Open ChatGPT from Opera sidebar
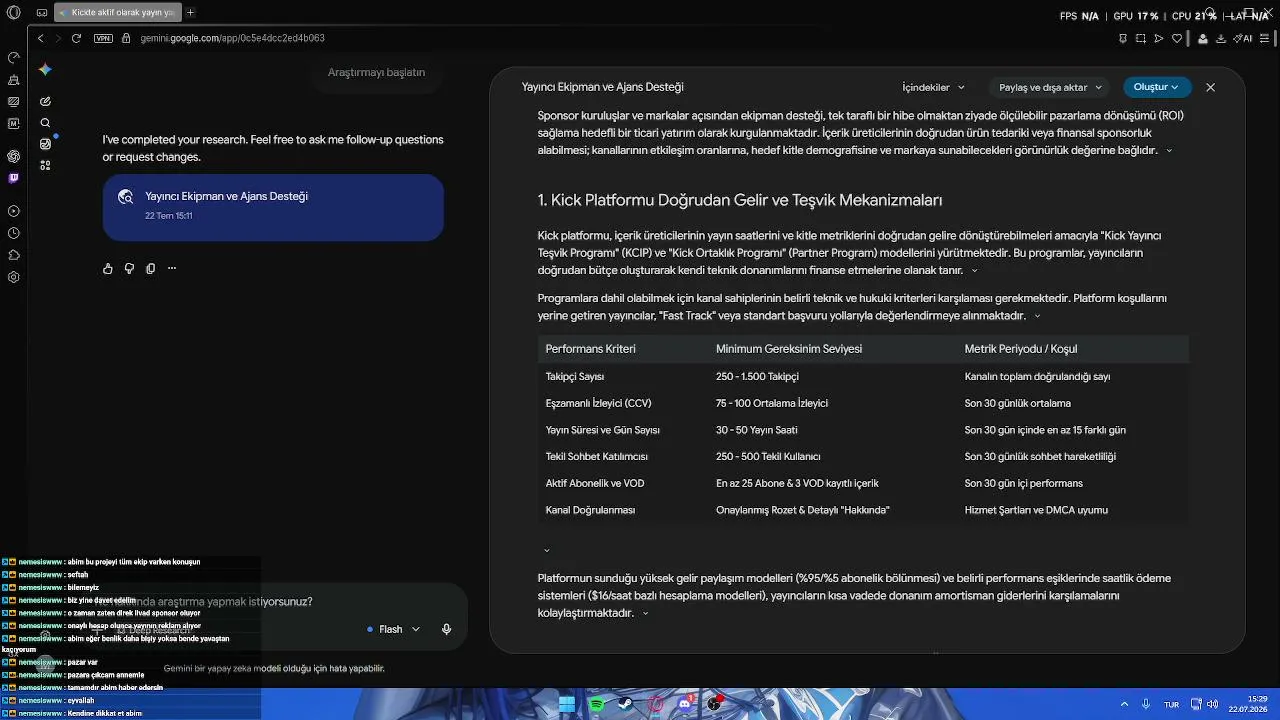 click(13, 156)
